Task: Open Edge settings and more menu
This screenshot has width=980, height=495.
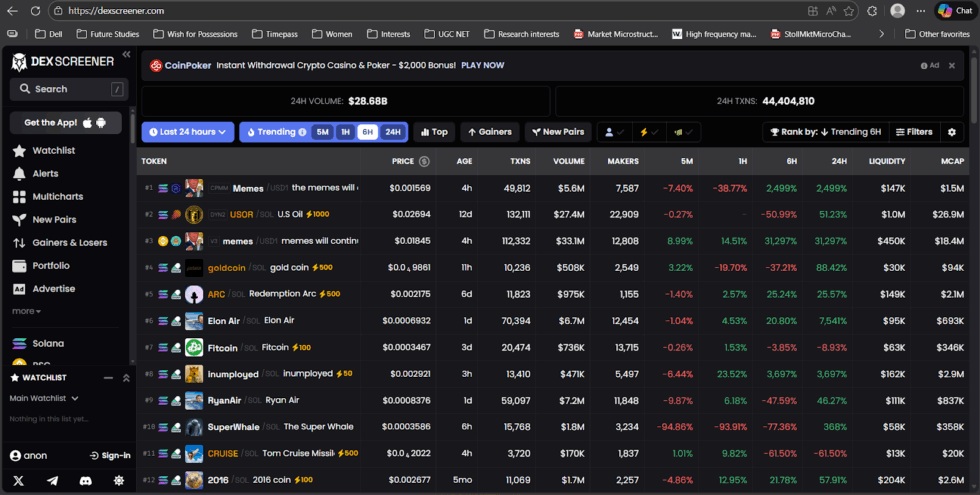Action: pyautogui.click(x=921, y=11)
